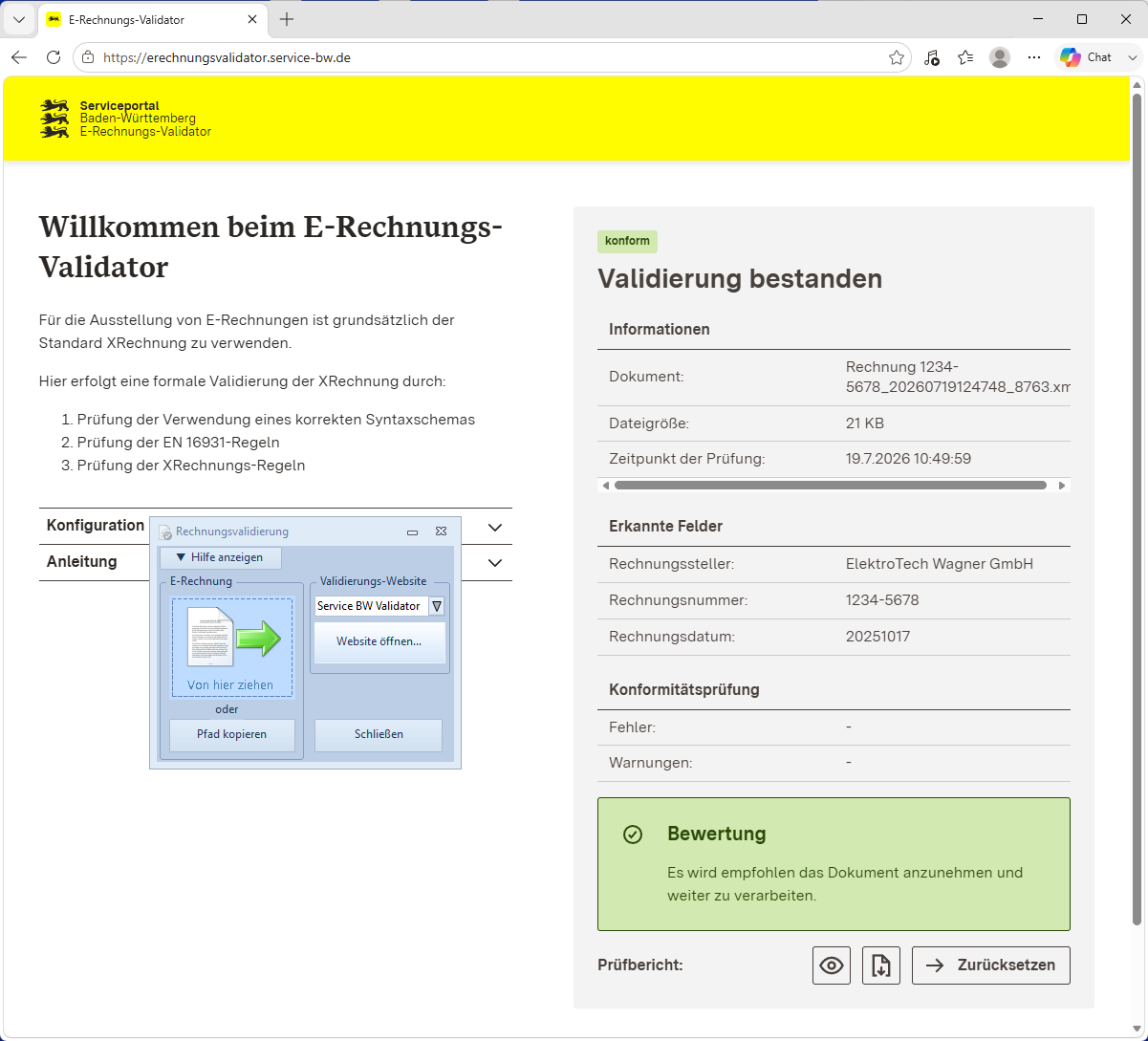Click the Fehler row label
Image resolution: width=1148 pixels, height=1041 pixels.
pos(632,727)
